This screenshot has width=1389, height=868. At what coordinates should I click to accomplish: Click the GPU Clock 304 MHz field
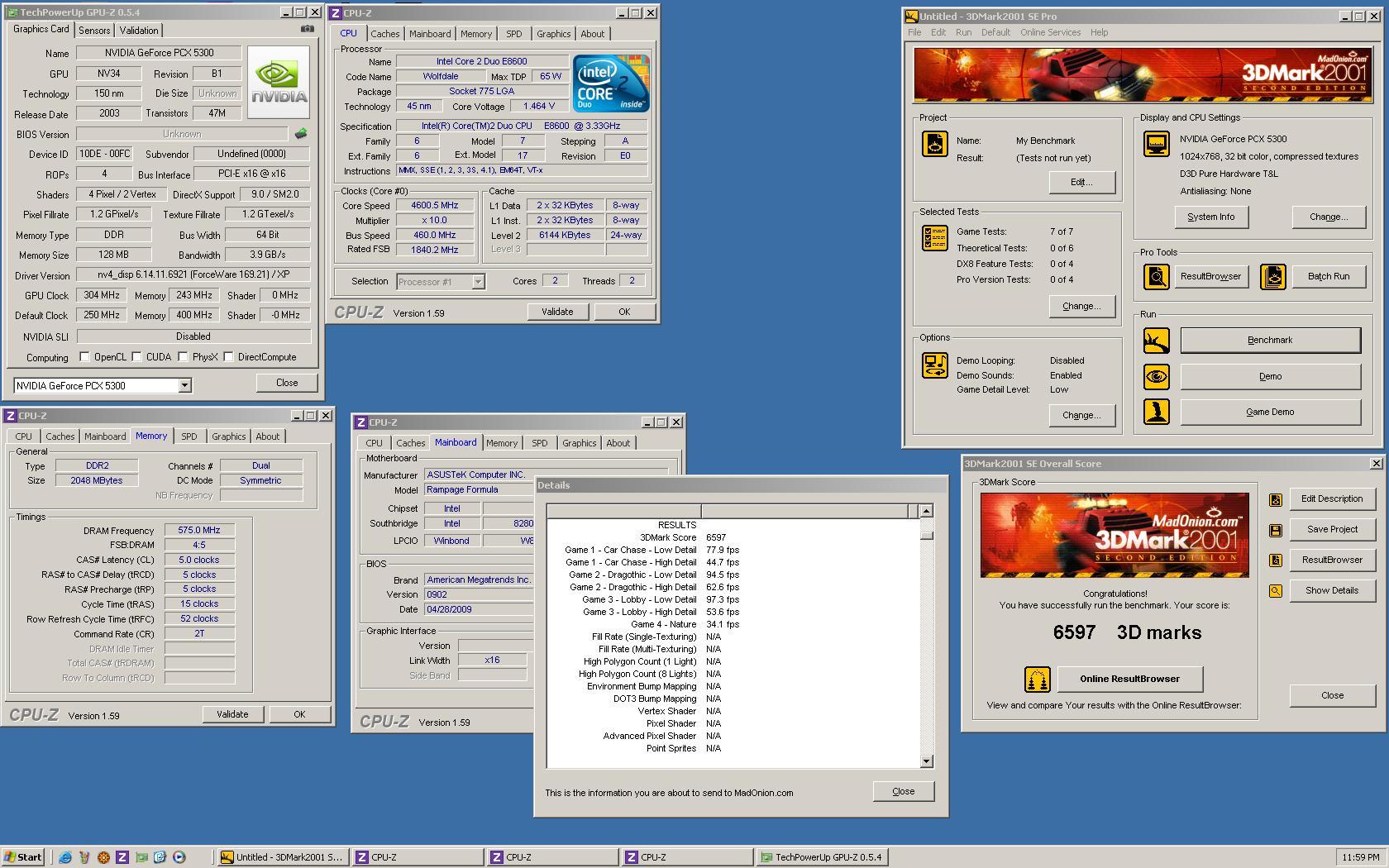click(101, 295)
